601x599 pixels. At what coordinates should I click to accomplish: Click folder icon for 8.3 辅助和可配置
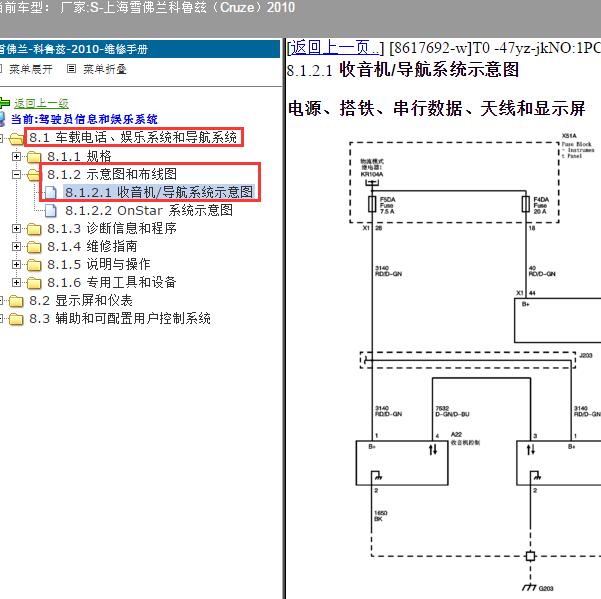16,319
